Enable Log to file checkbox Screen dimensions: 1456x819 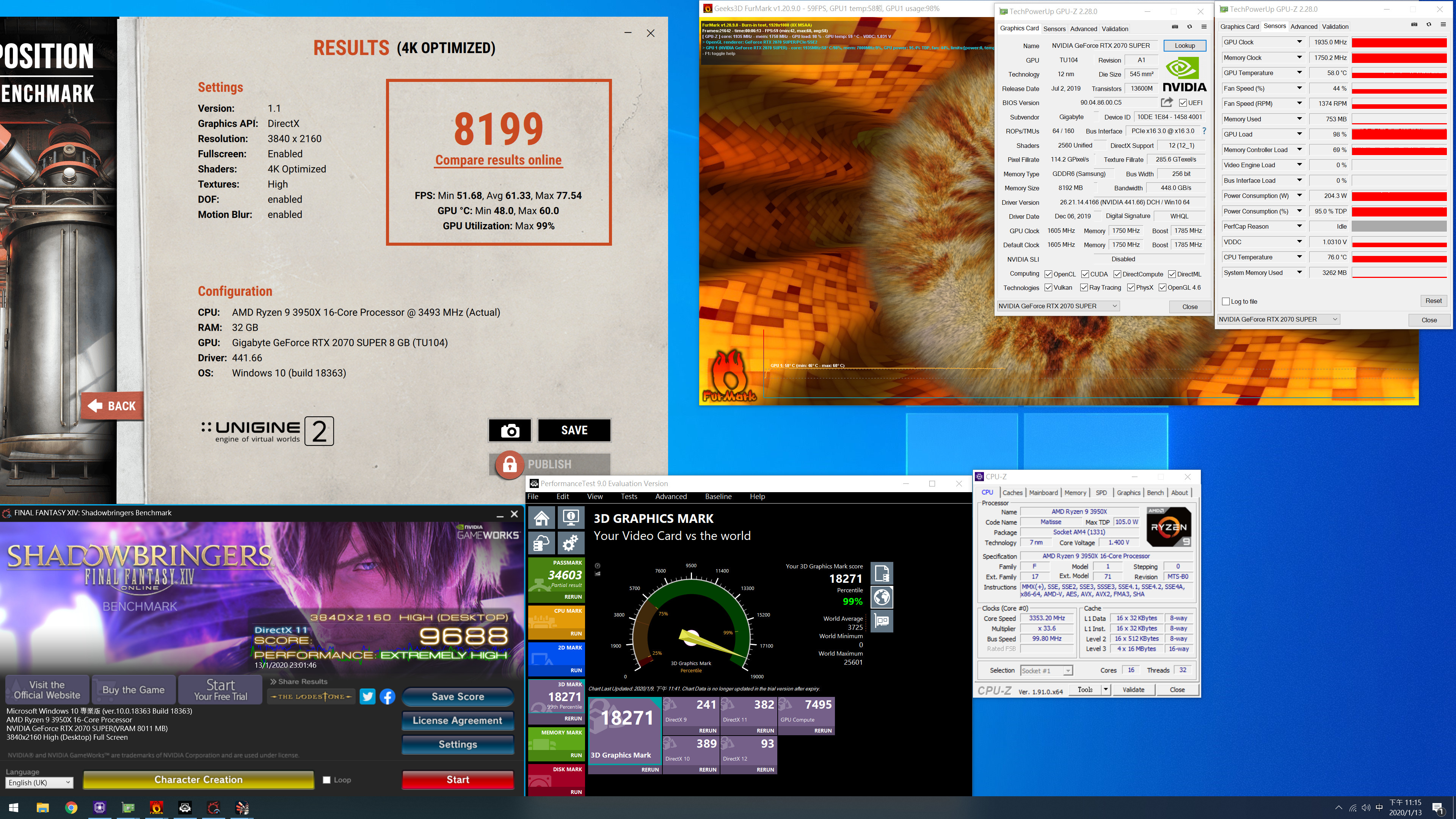[x=1226, y=301]
